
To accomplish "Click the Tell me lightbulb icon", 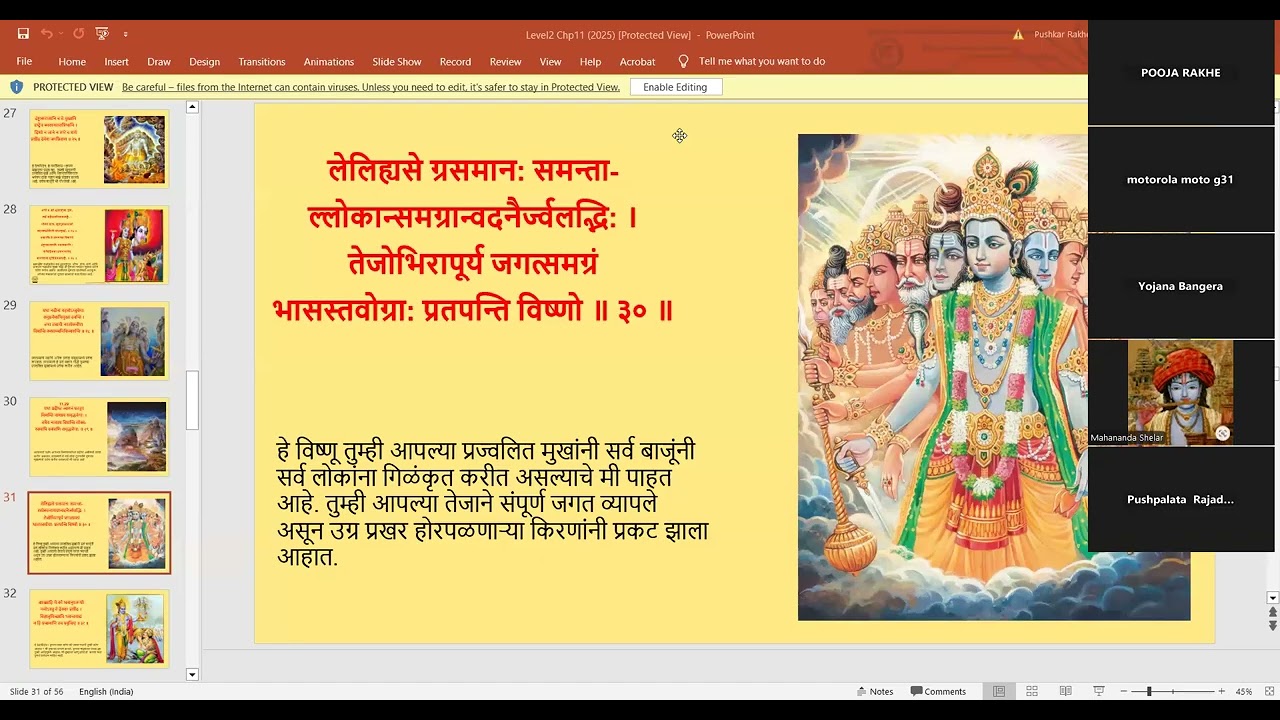I will pos(684,61).
